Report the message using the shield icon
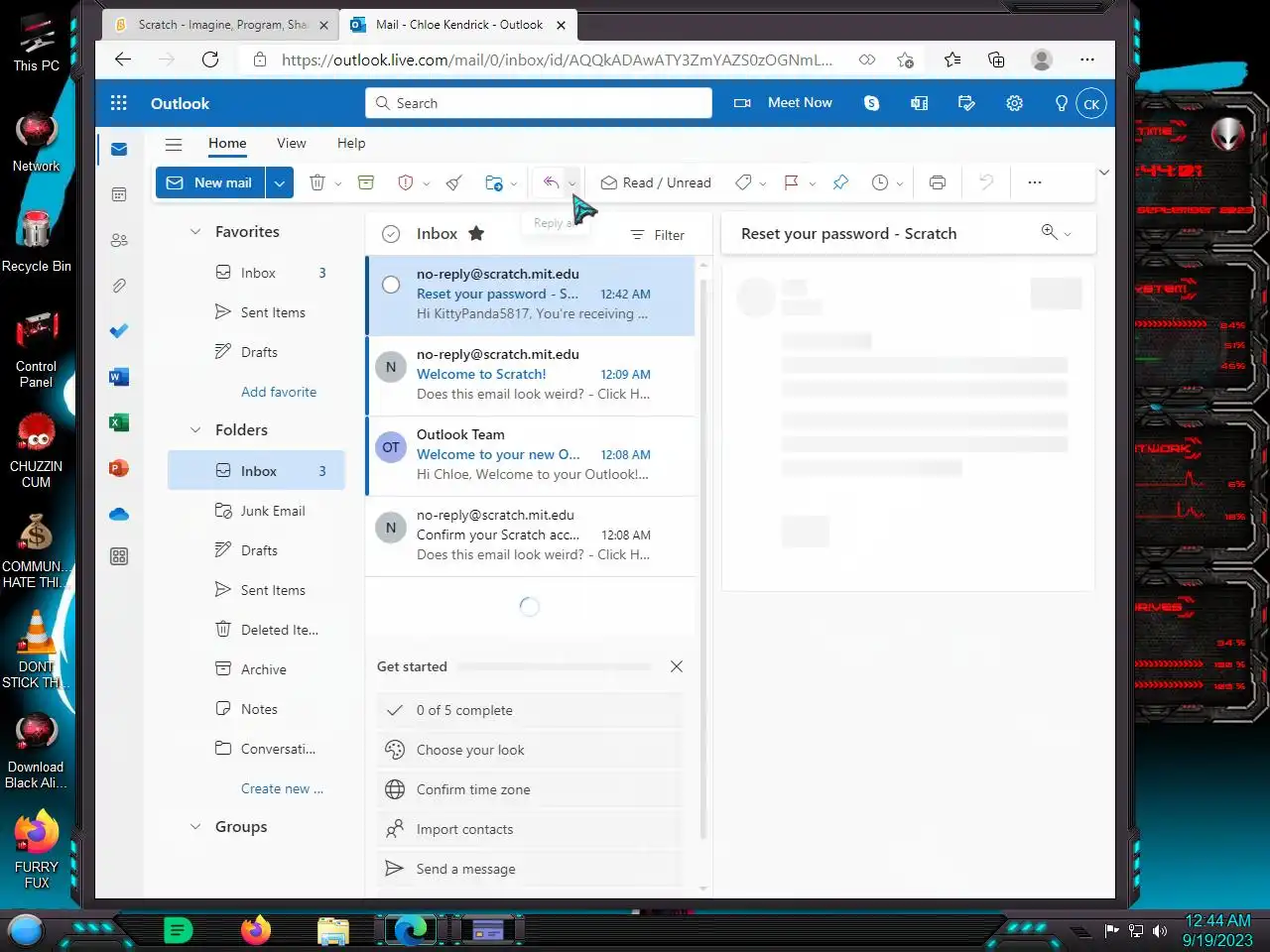Screen dimensions: 1270x952 click(405, 182)
